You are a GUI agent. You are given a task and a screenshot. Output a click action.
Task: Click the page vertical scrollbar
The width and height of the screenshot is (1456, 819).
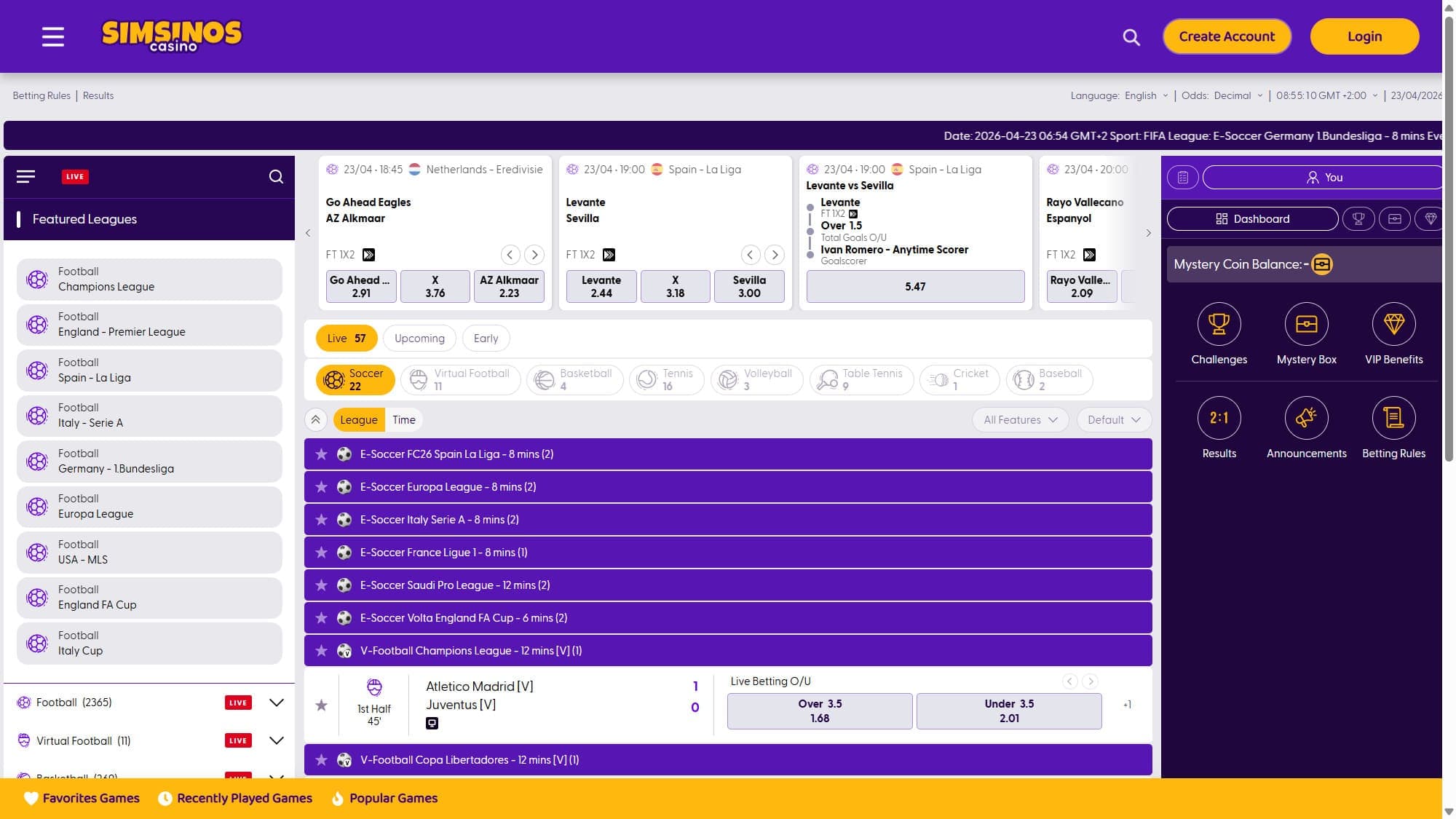pos(1449,240)
